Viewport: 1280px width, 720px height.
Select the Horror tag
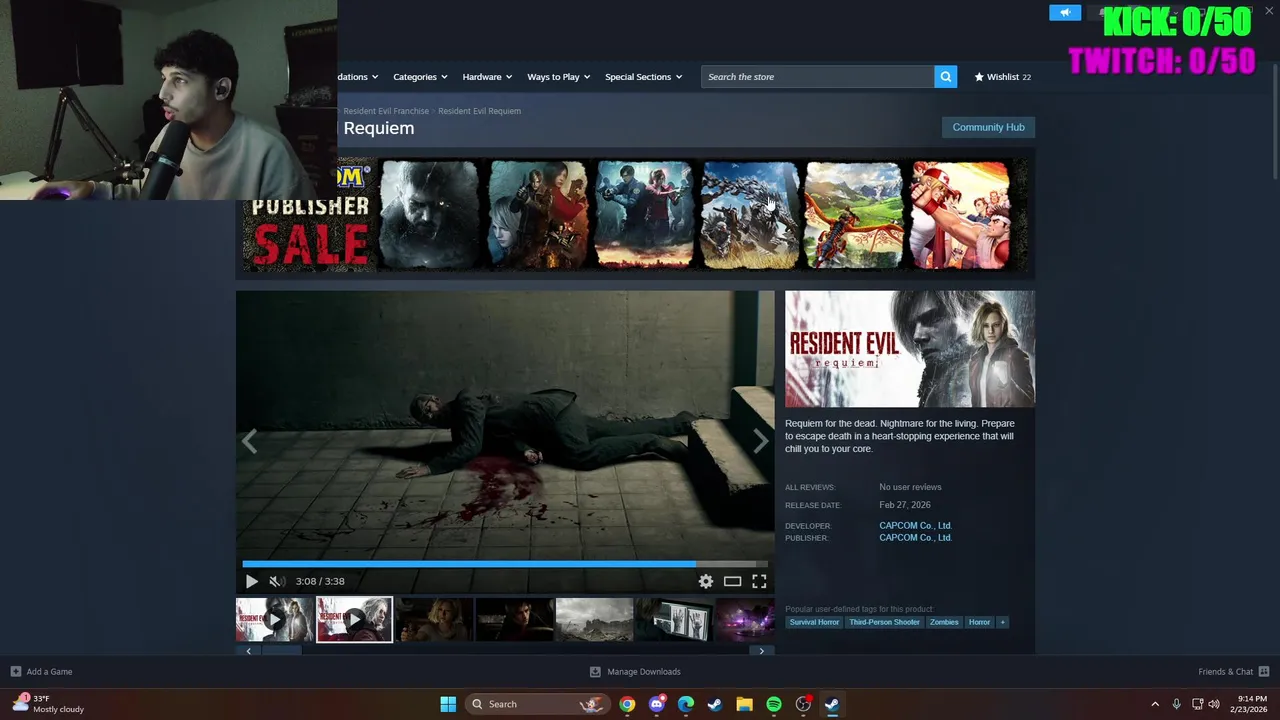(979, 622)
